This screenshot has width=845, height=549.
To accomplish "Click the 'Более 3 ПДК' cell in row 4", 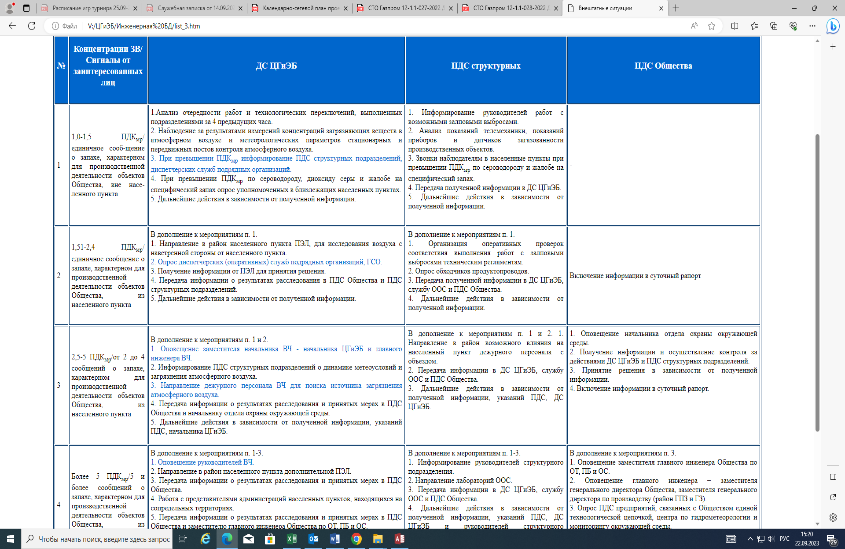I will tap(108, 488).
